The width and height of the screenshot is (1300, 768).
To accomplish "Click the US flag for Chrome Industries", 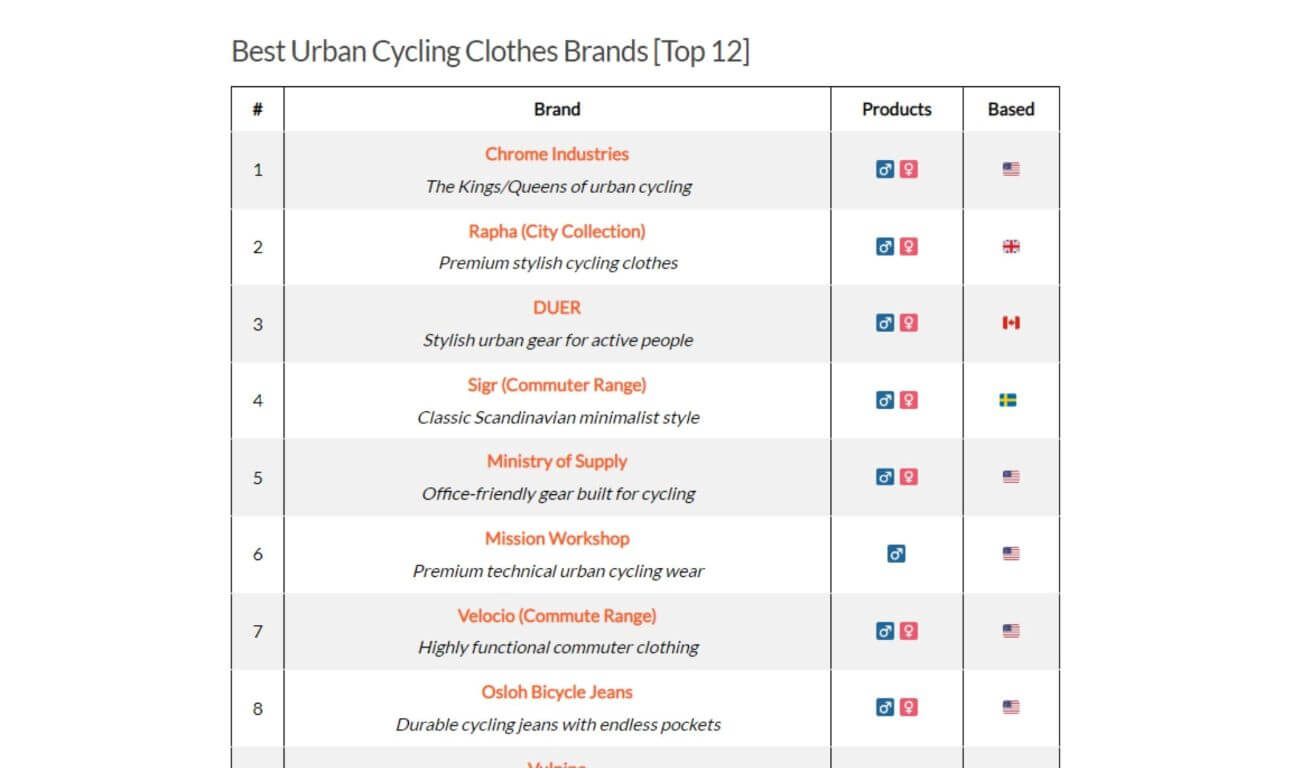I will (x=1011, y=169).
